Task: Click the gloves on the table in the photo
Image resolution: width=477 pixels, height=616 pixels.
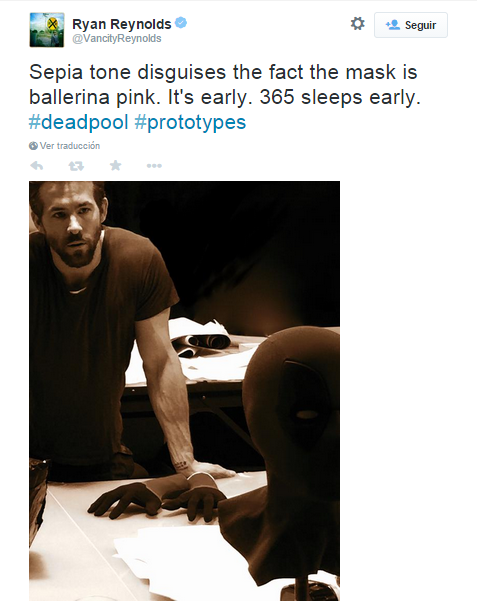Action: point(157,498)
